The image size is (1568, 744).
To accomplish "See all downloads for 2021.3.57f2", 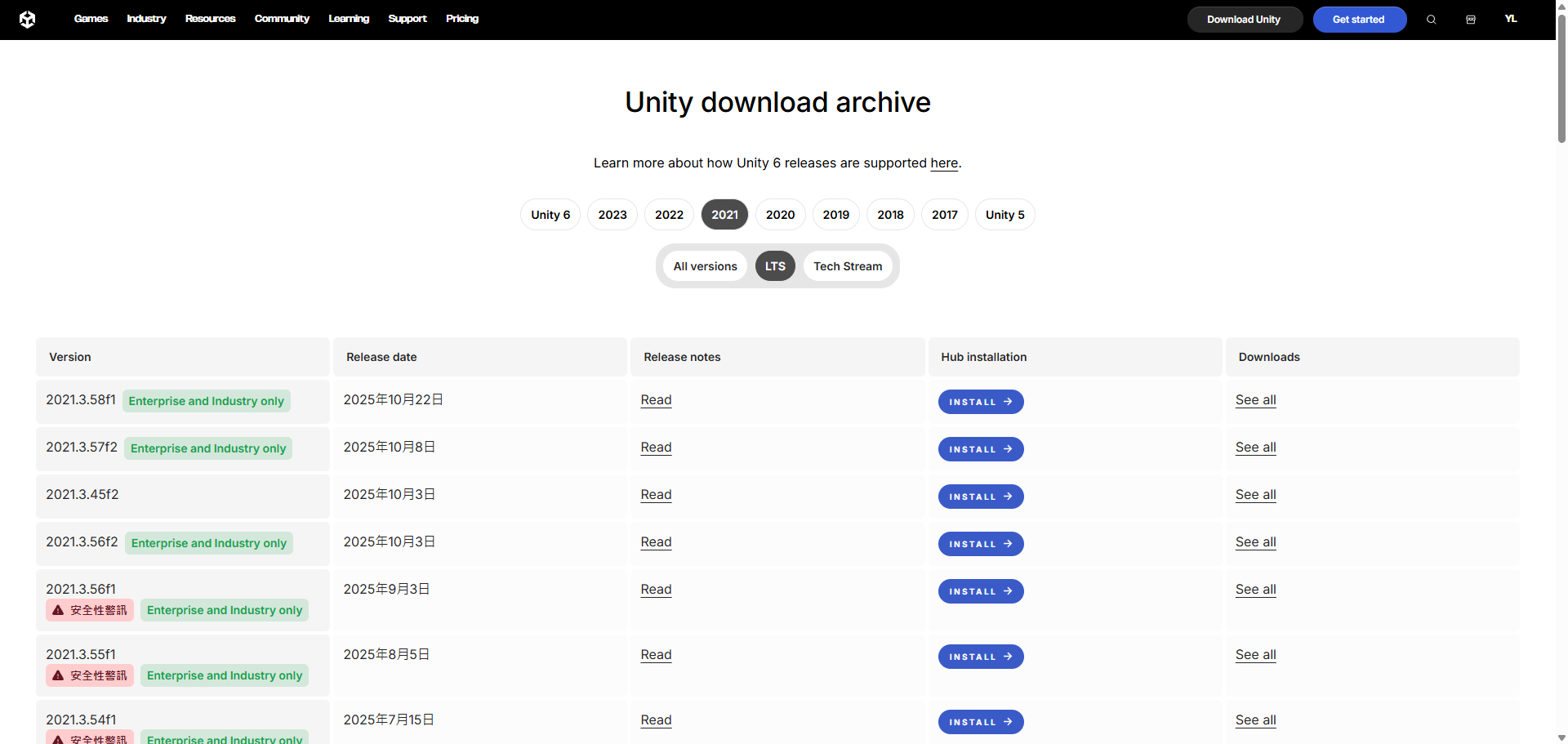I will 1255,448.
